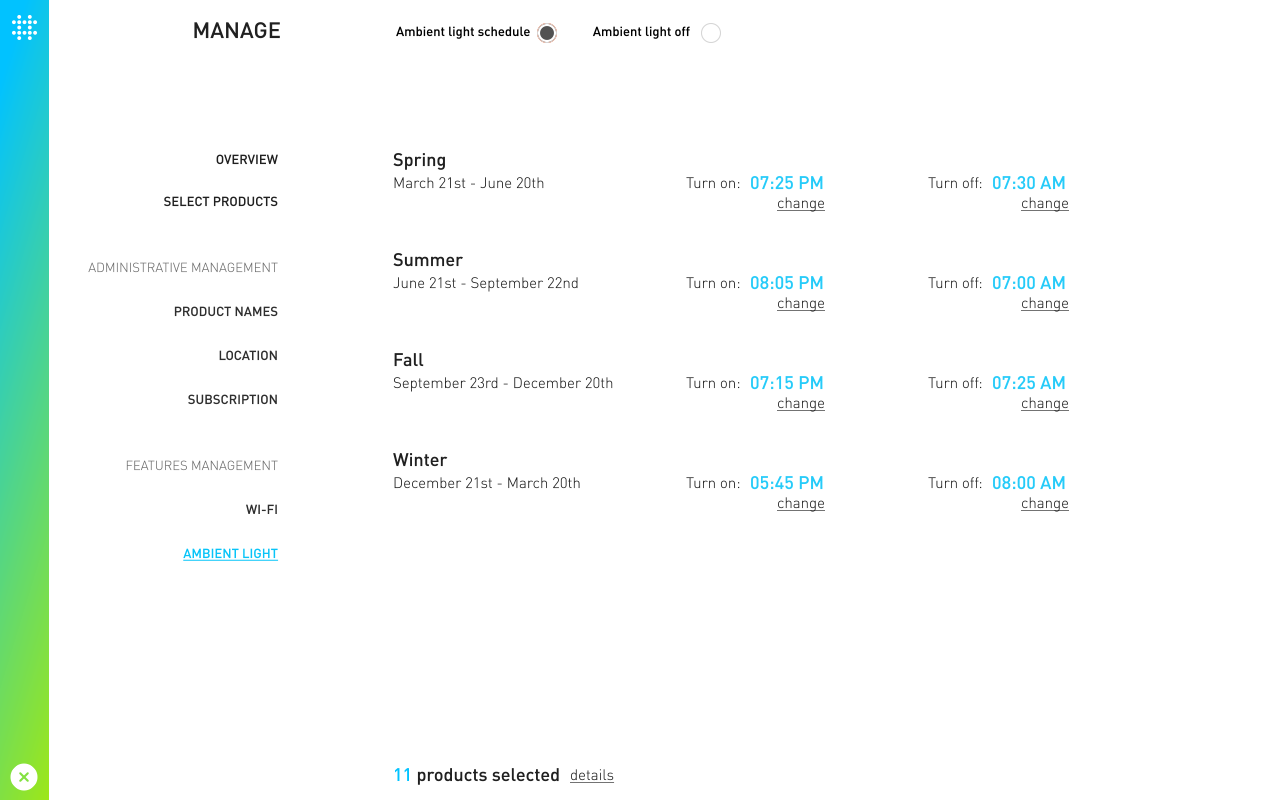This screenshot has width=1280, height=800.
Task: Click the dotted logo icon in sidebar
Action: pos(24,28)
